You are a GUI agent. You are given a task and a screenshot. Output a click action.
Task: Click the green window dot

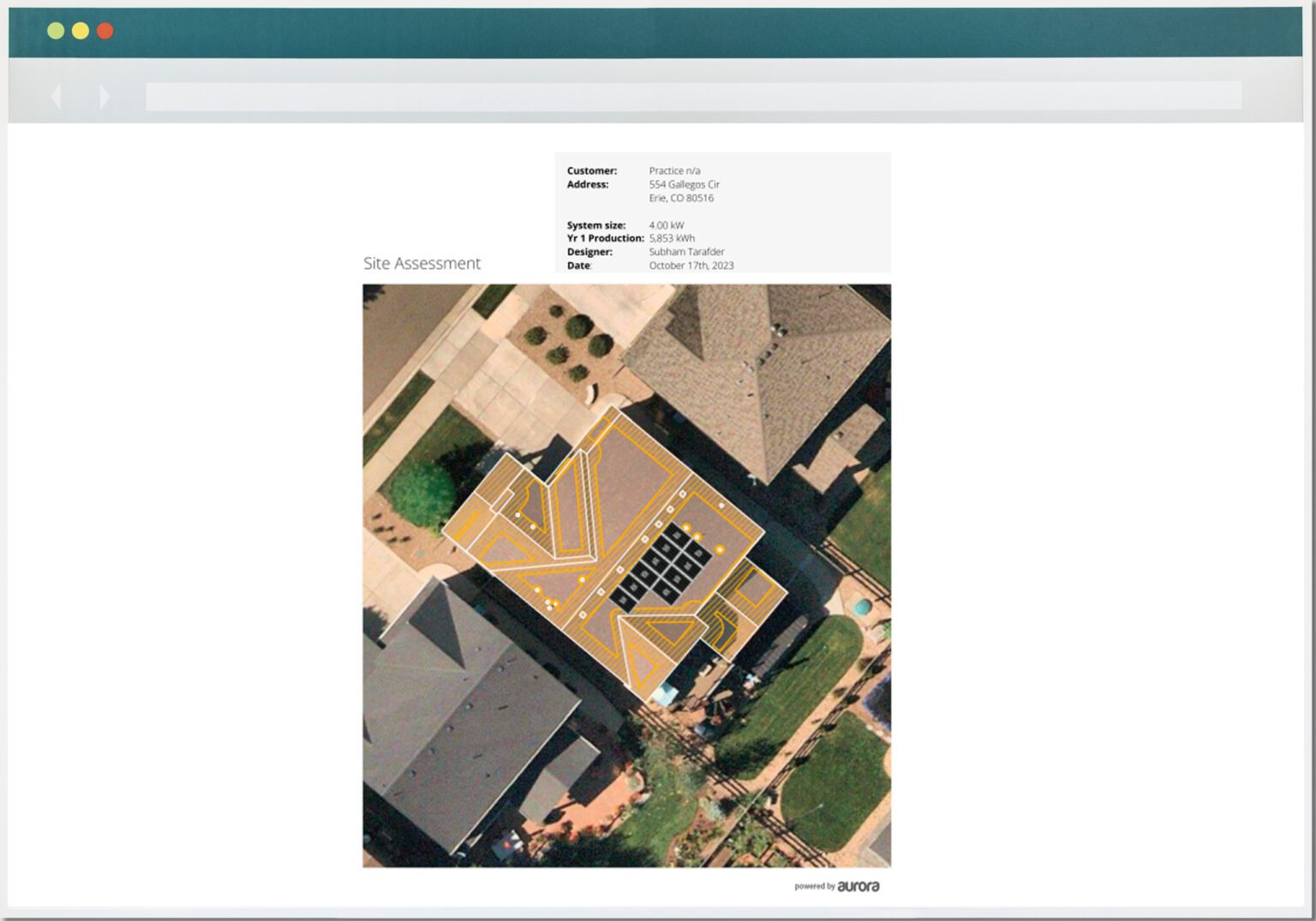click(56, 31)
